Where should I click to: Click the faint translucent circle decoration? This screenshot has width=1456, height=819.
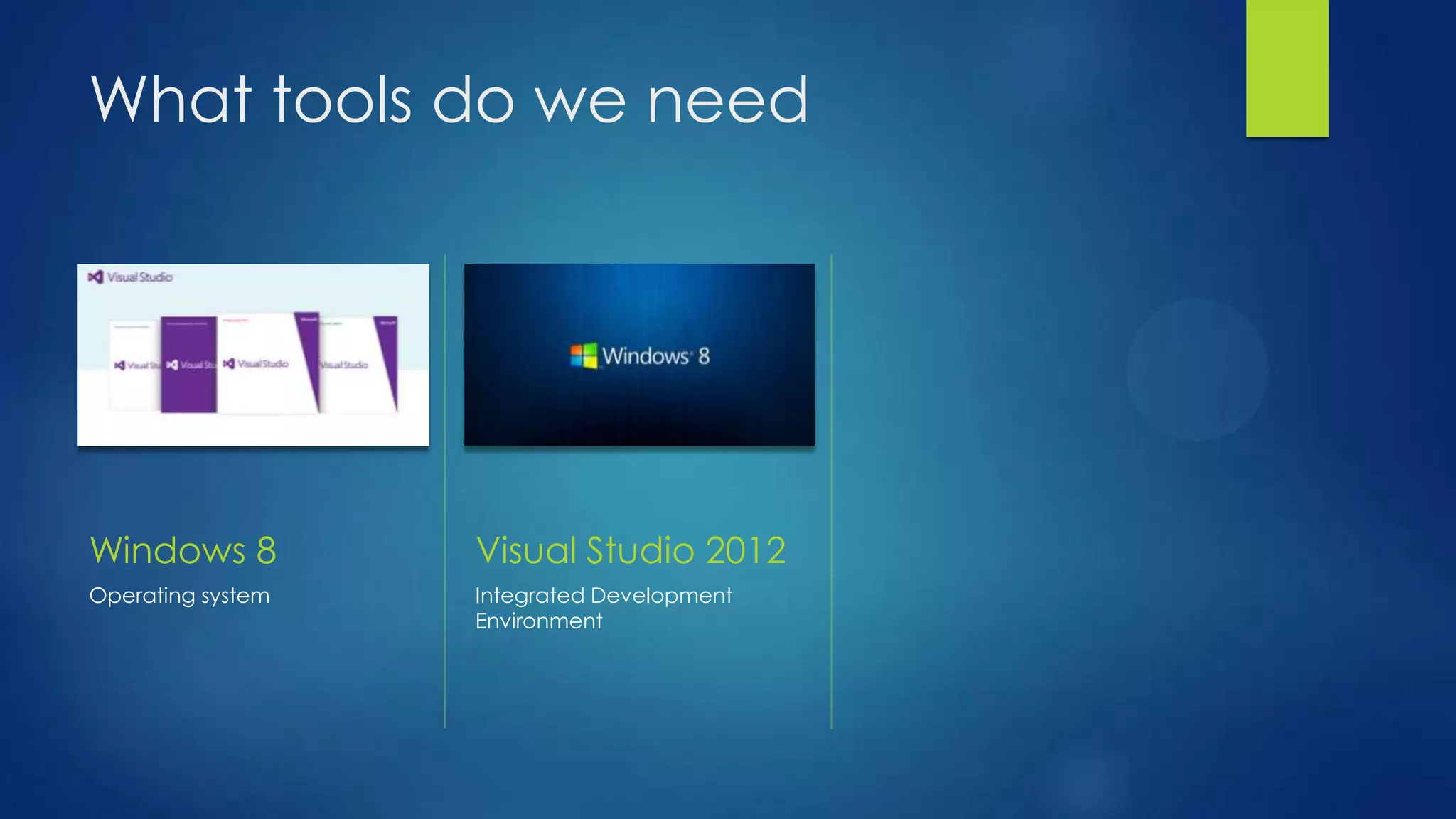[x=1197, y=369]
